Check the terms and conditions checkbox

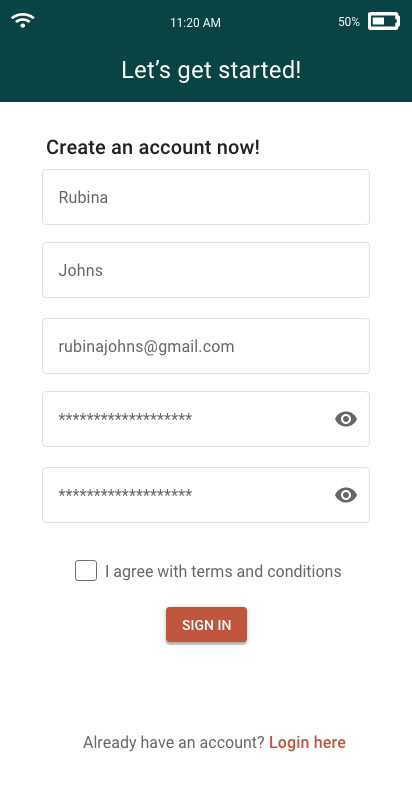[x=86, y=571]
